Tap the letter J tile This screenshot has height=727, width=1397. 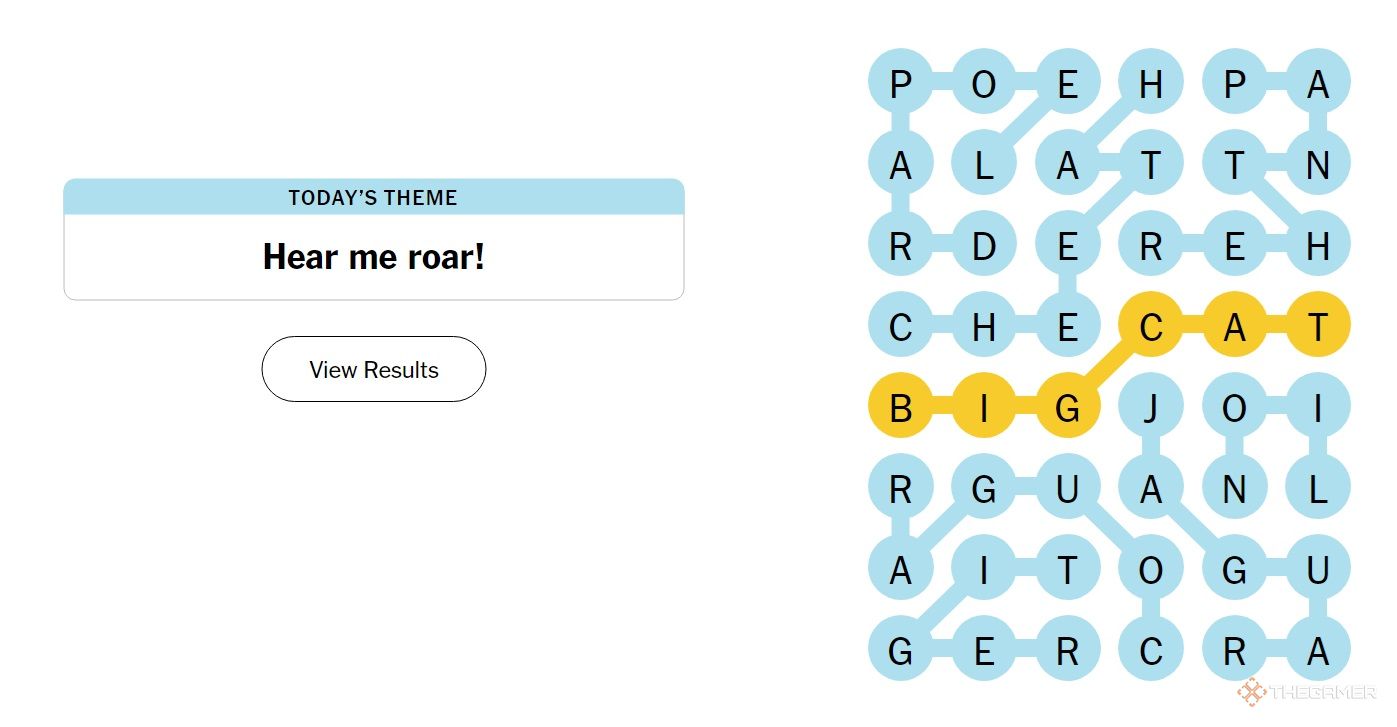click(x=1151, y=407)
